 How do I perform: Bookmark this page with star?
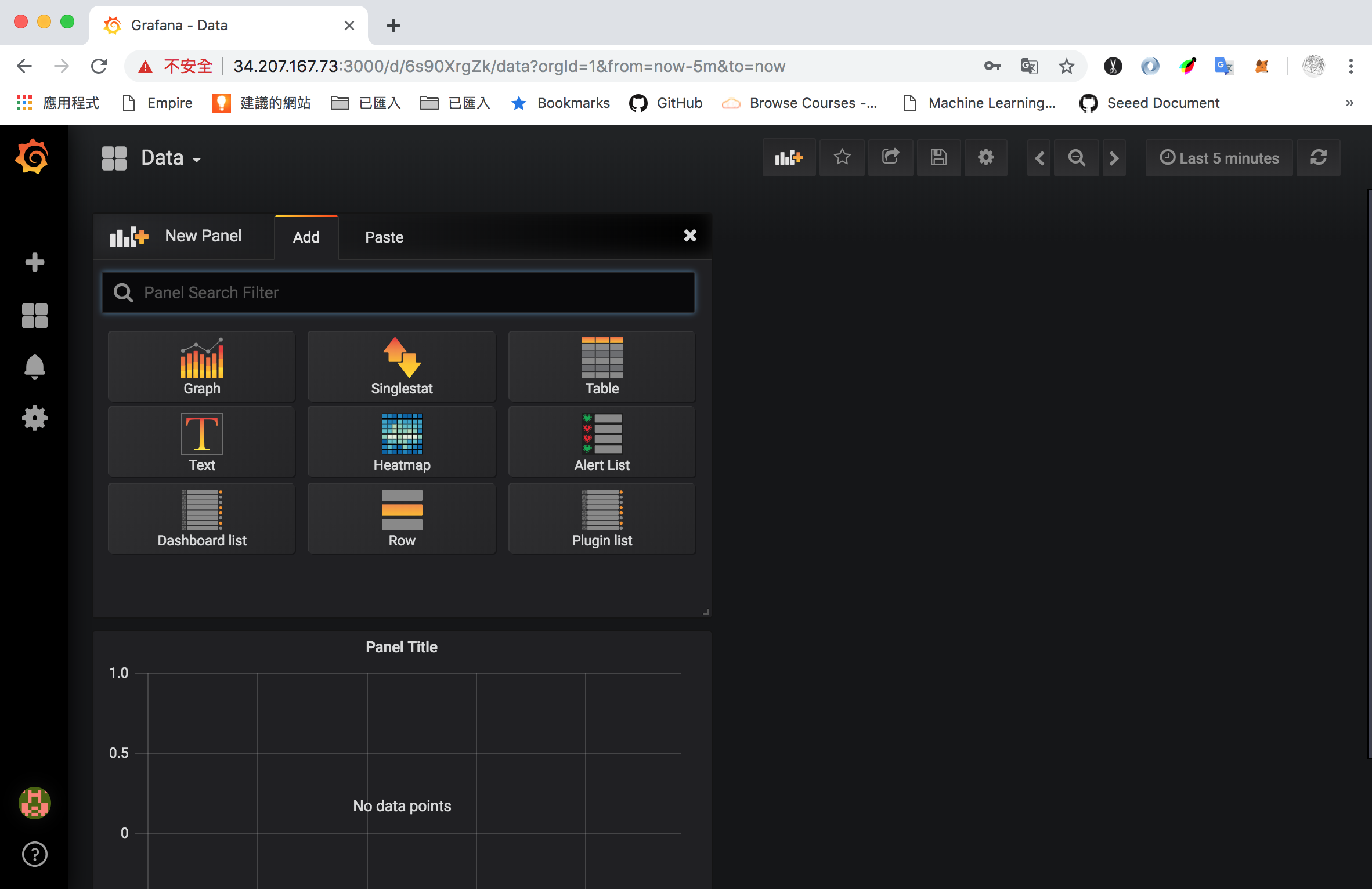(1067, 66)
